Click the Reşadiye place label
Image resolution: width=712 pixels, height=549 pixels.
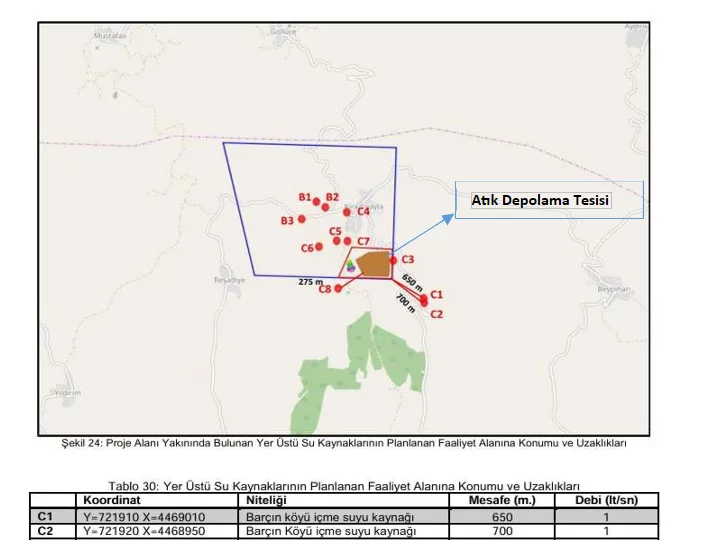click(230, 281)
